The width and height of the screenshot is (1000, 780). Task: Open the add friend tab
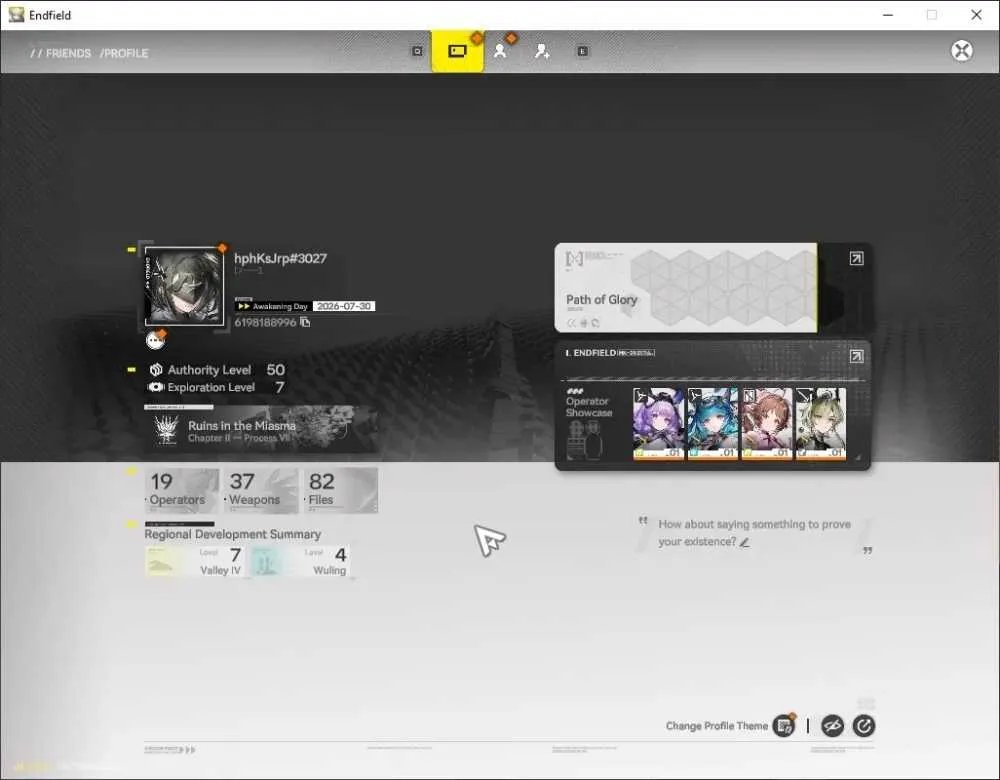(542, 51)
